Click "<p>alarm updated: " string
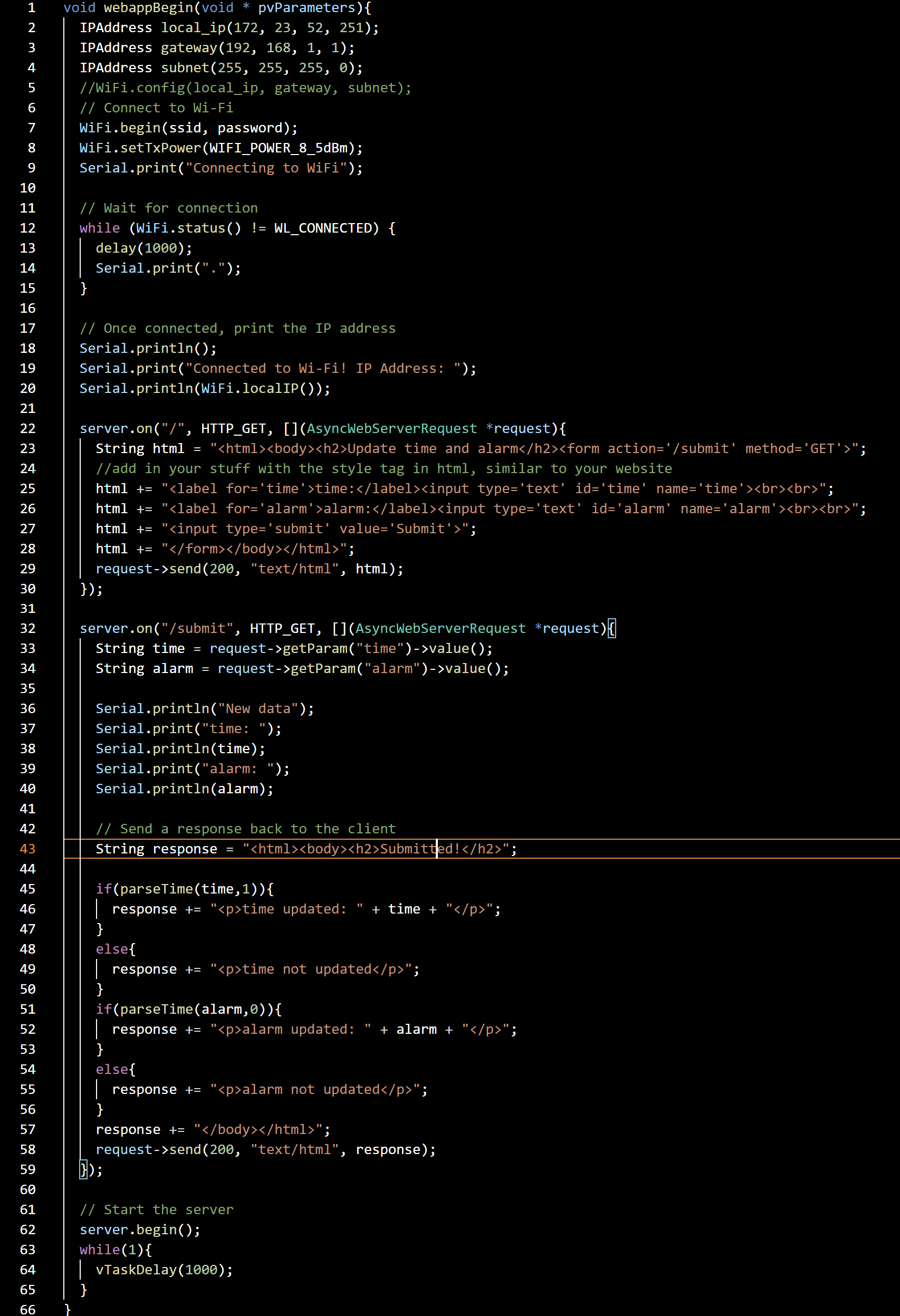900x1316 pixels. point(291,1030)
